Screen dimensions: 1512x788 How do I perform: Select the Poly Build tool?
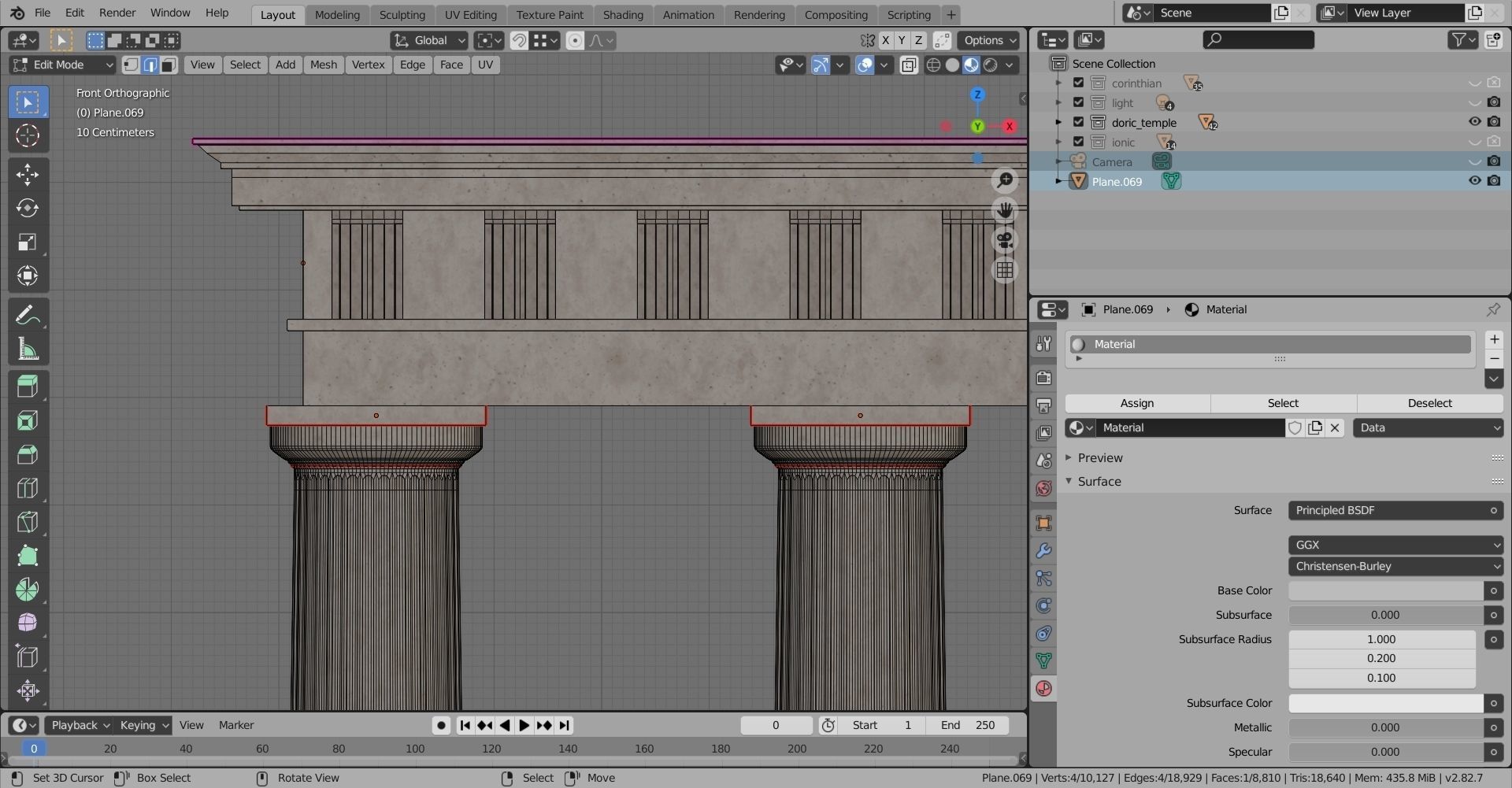click(28, 556)
